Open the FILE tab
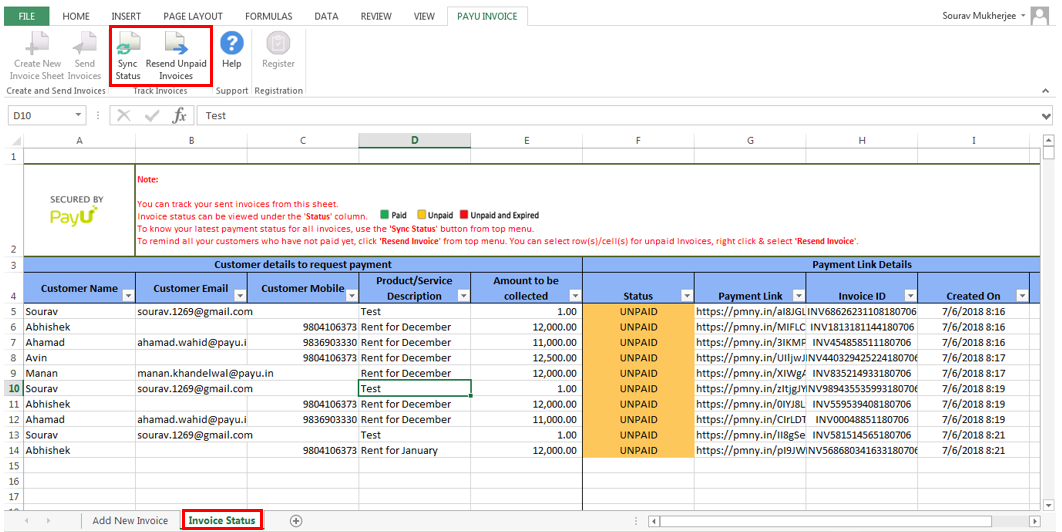Image resolution: width=1062 pixels, height=532 pixels. [x=27, y=16]
